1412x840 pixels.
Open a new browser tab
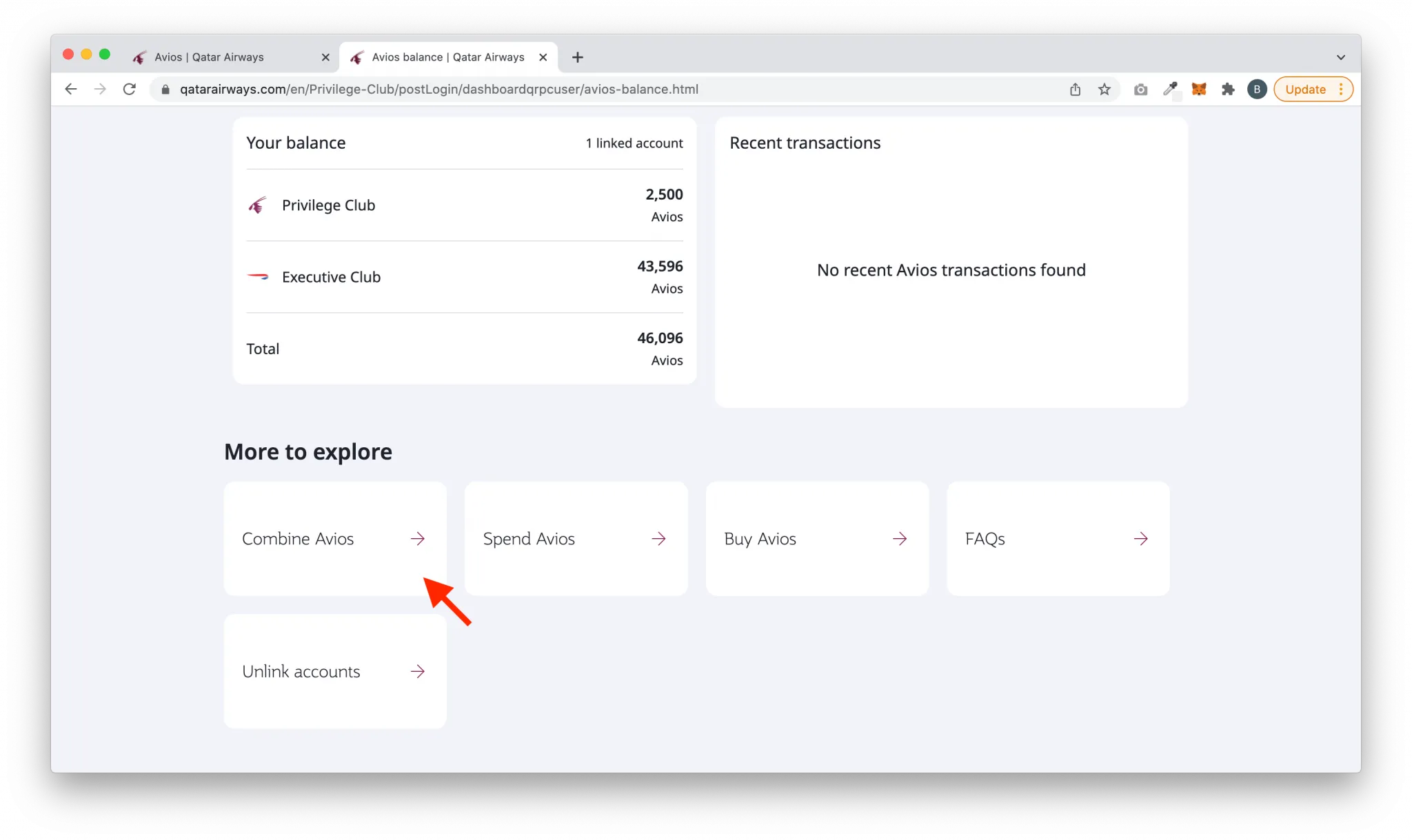[x=578, y=57]
